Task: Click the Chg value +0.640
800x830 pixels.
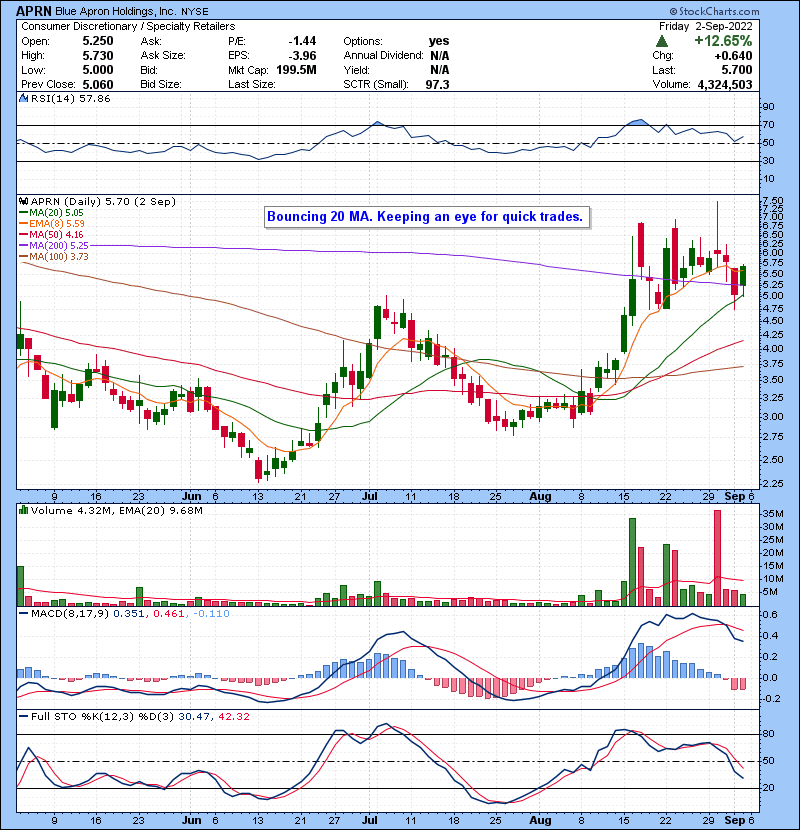Action: (x=733, y=56)
